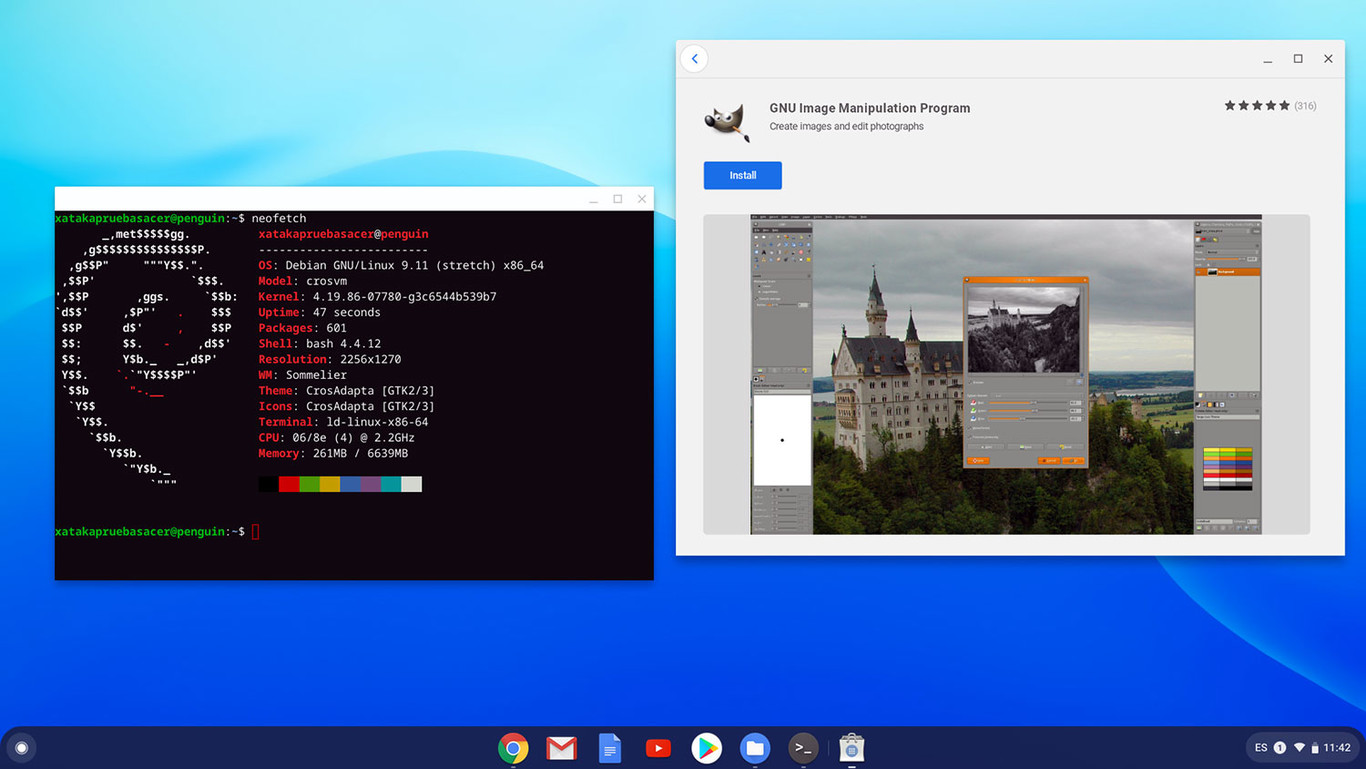Click the ES keyboard language indicator
Screen dimensions: 1366x769
(1261, 747)
